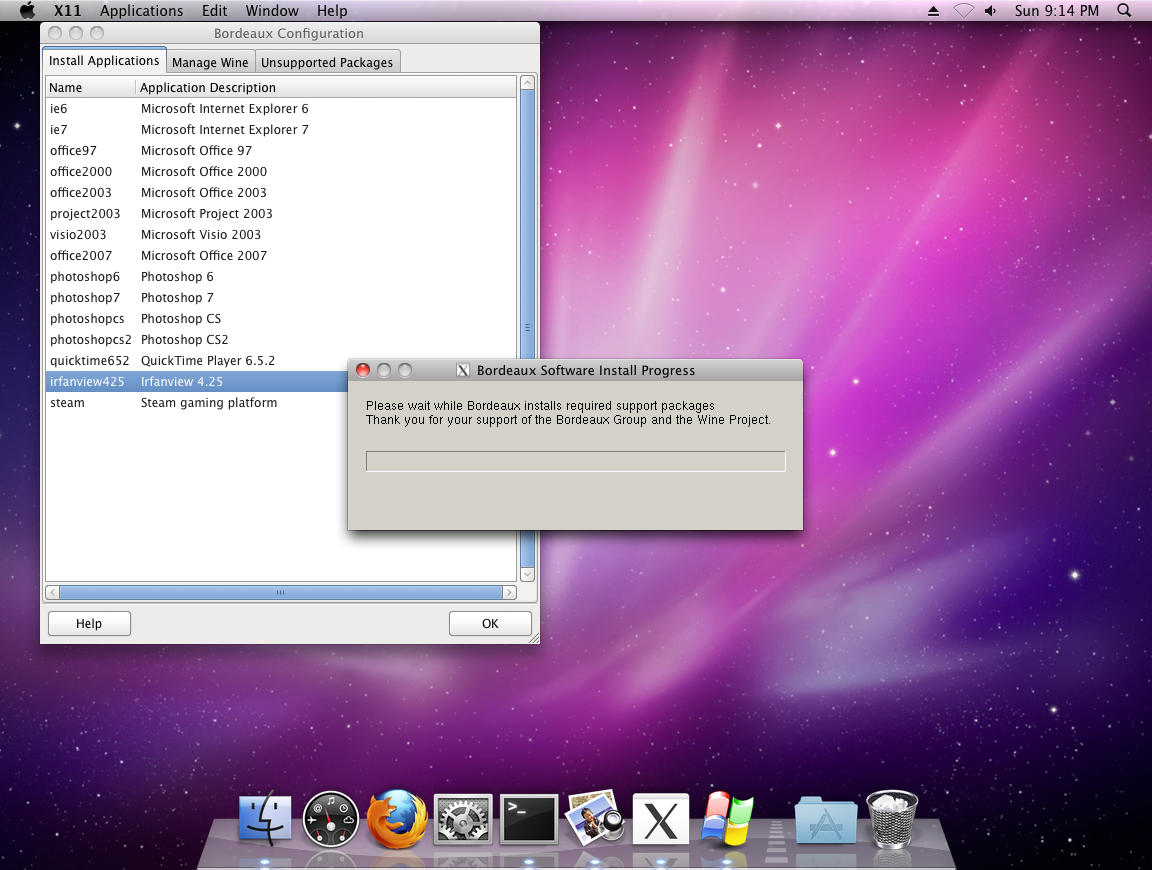Screen dimensions: 1152x870
Task: Click the installation progress bar
Action: point(575,461)
